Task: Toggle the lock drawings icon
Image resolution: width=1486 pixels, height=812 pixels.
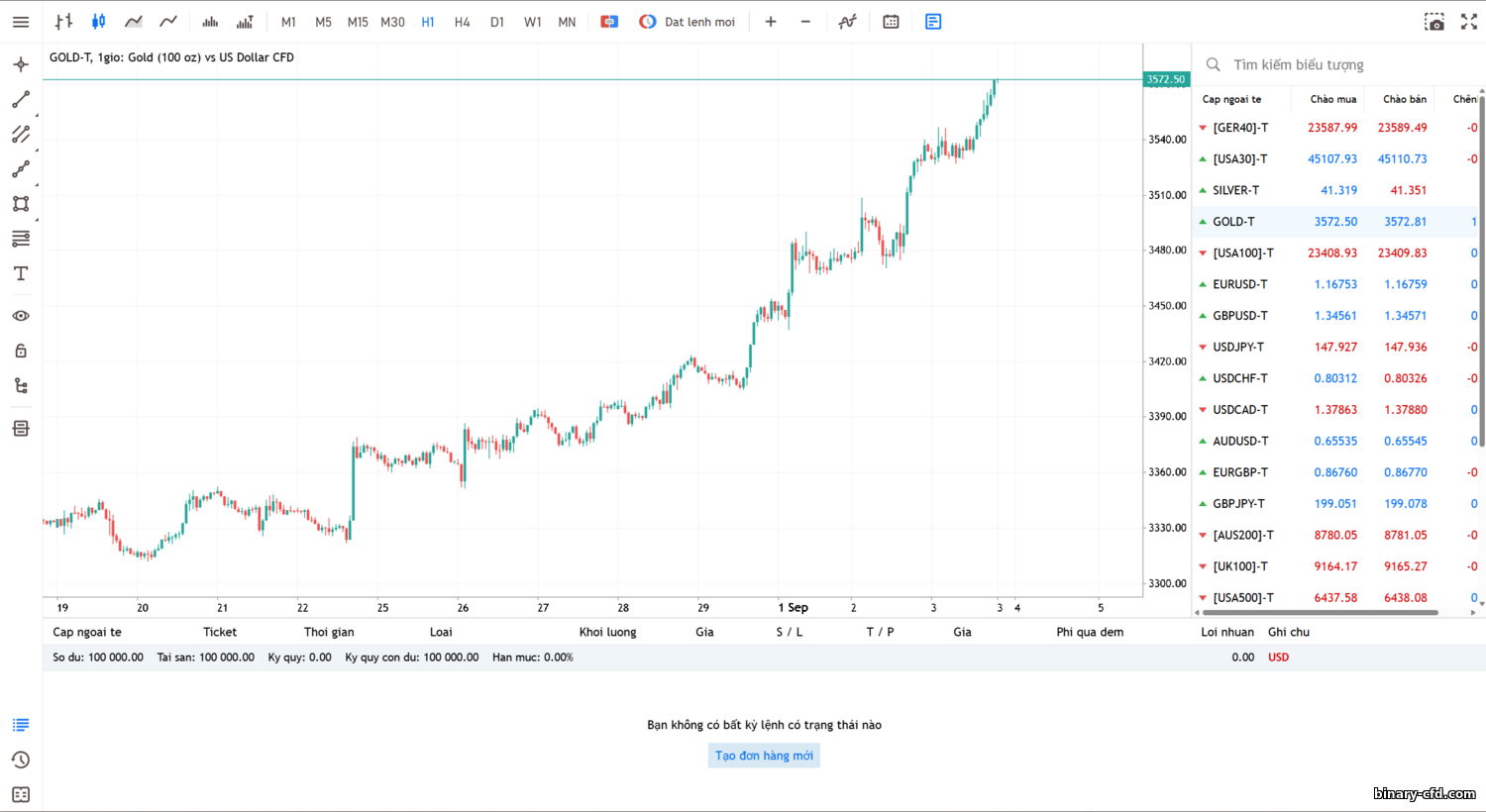Action: [21, 351]
